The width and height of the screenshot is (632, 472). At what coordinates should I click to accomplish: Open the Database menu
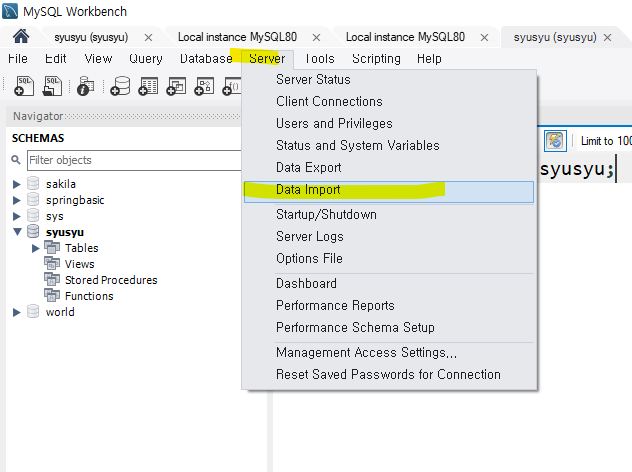[206, 59]
